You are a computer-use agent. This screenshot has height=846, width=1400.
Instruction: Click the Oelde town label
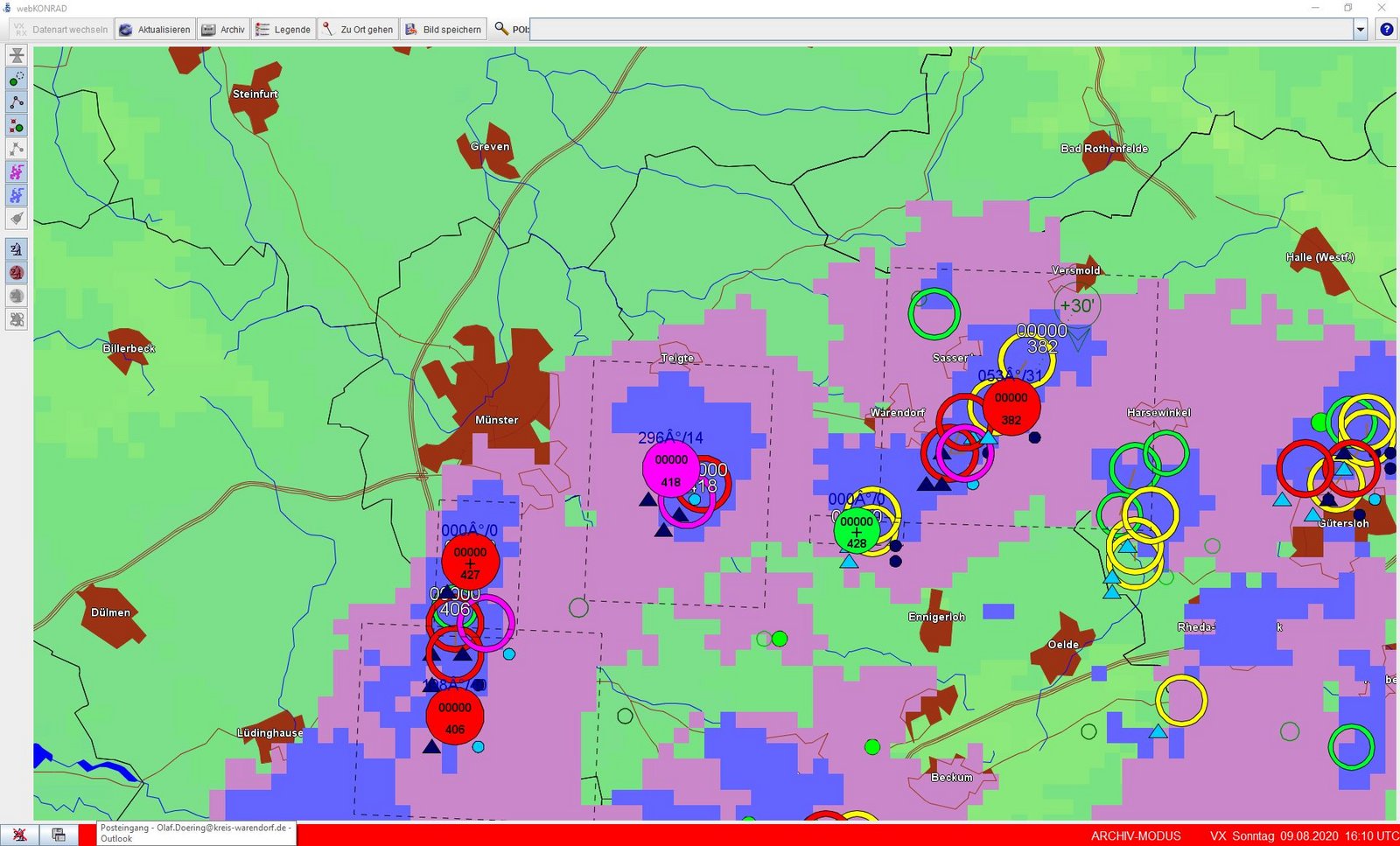pos(1063,645)
